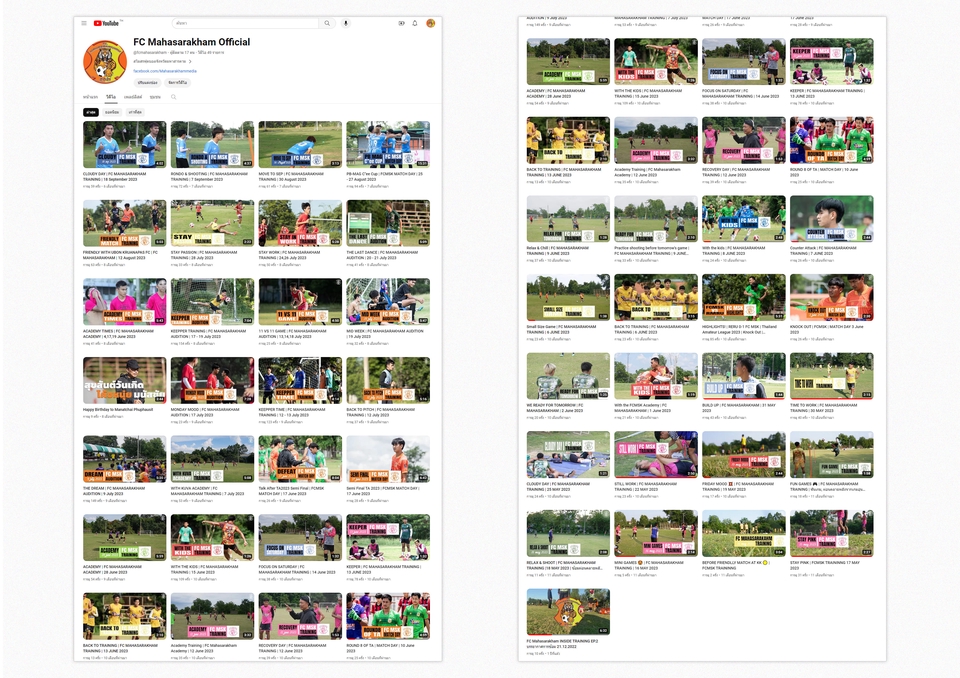Click 'WITH KUVA ACADEMY' video title
960x678 pixels.
pos(207,491)
